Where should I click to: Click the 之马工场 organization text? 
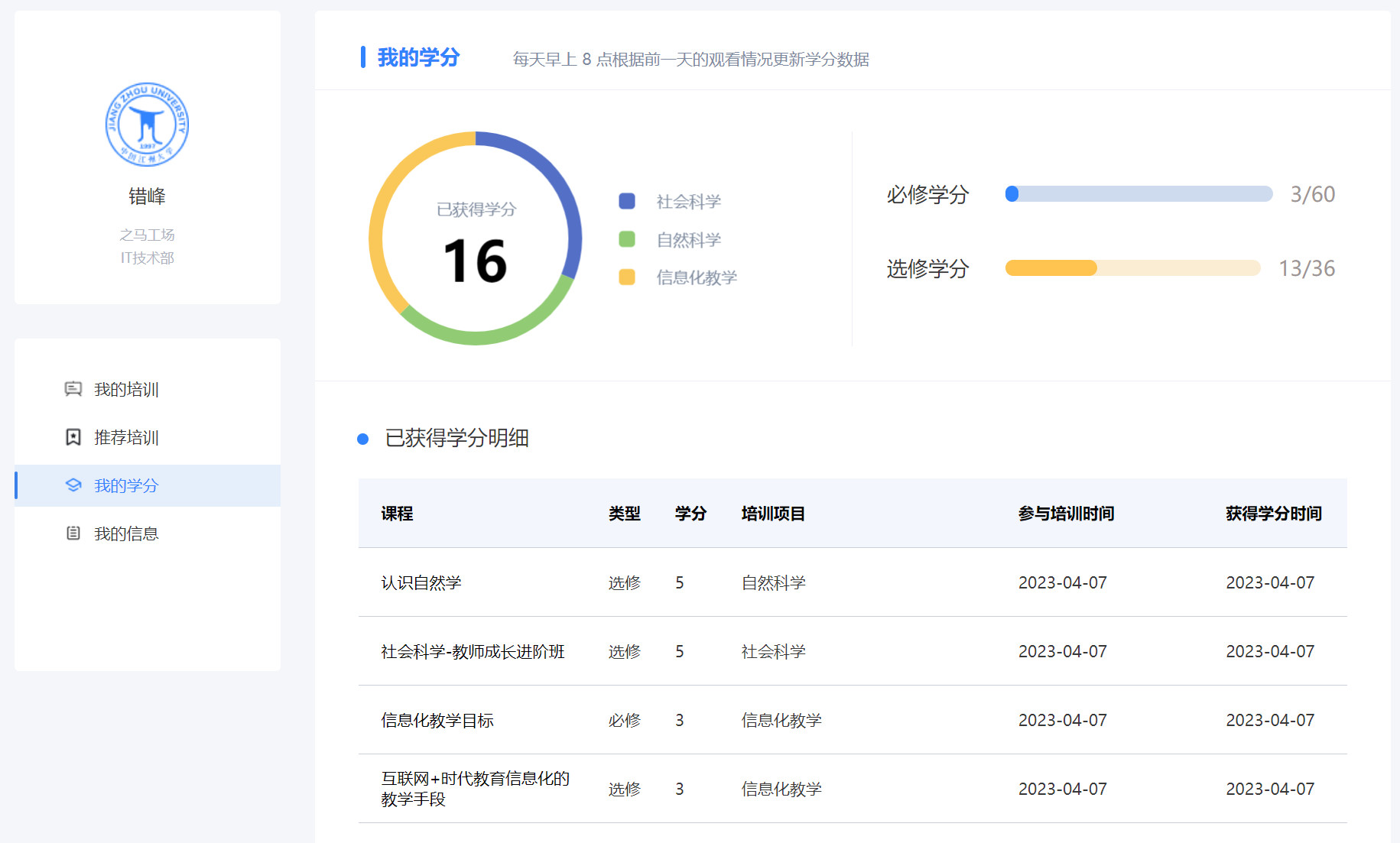pos(147,235)
